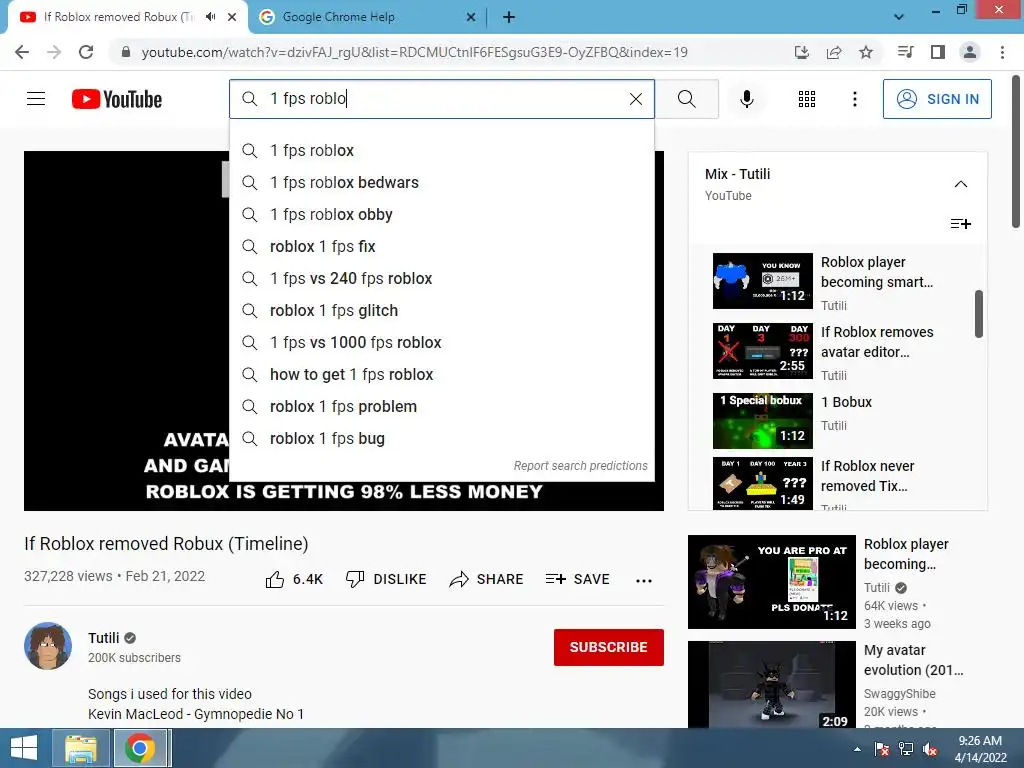Open YouTube settings three-dot menu

tap(854, 99)
